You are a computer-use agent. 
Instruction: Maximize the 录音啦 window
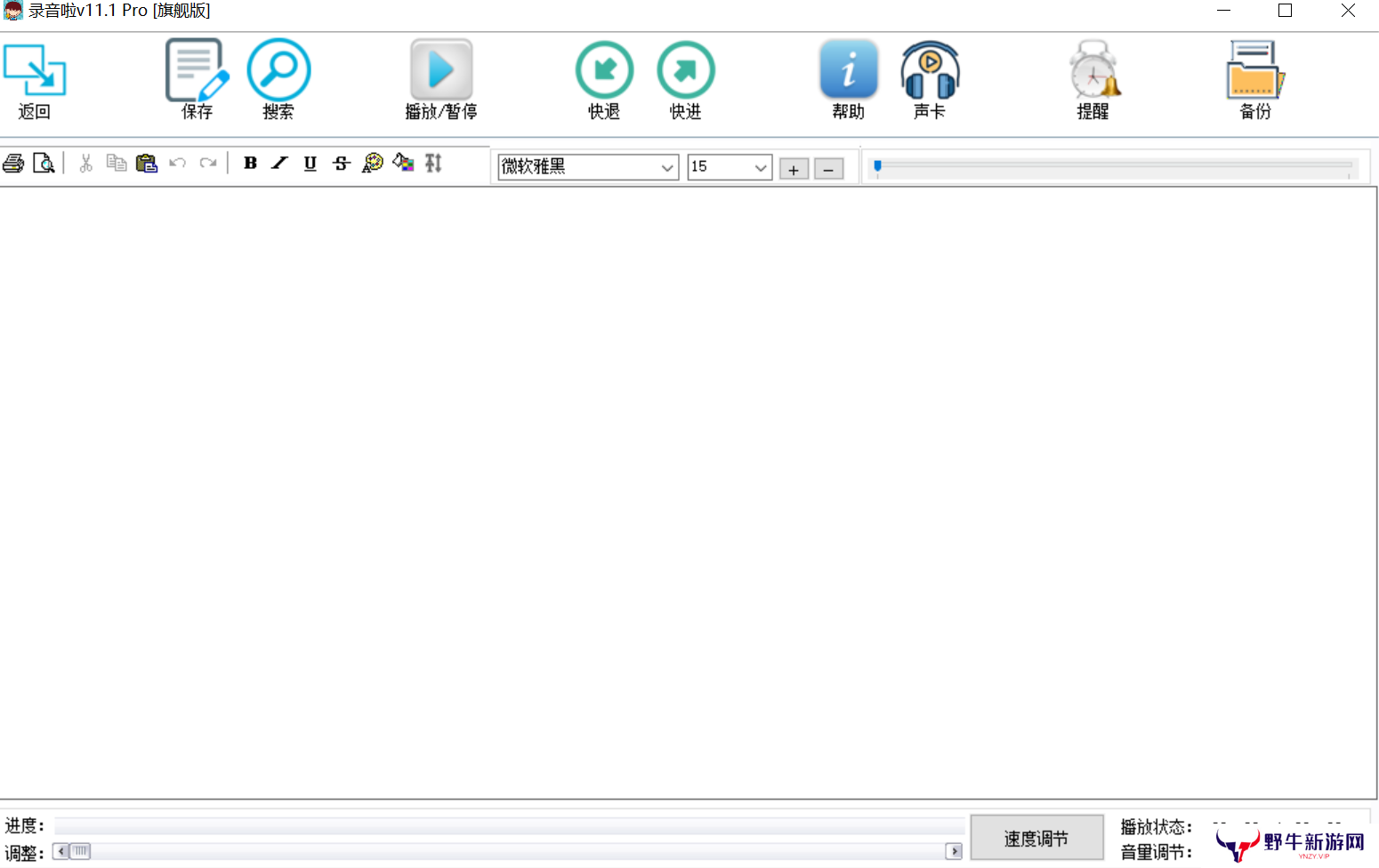[x=1286, y=11]
